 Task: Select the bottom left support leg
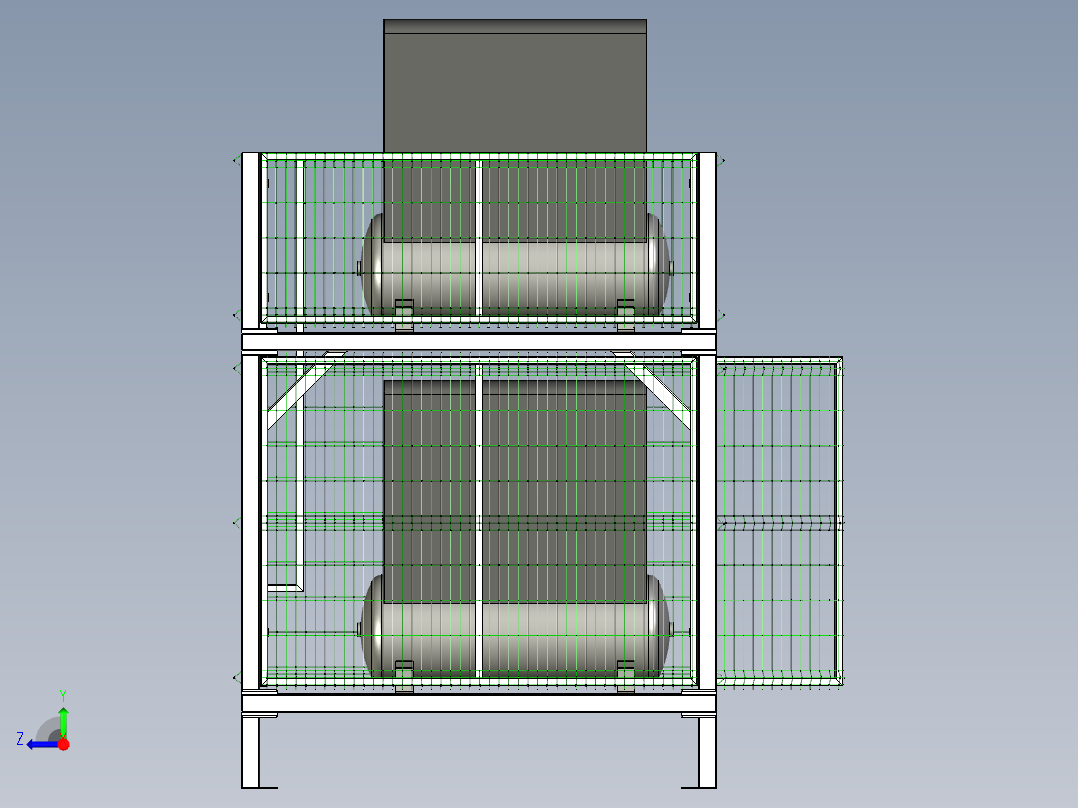[251, 750]
